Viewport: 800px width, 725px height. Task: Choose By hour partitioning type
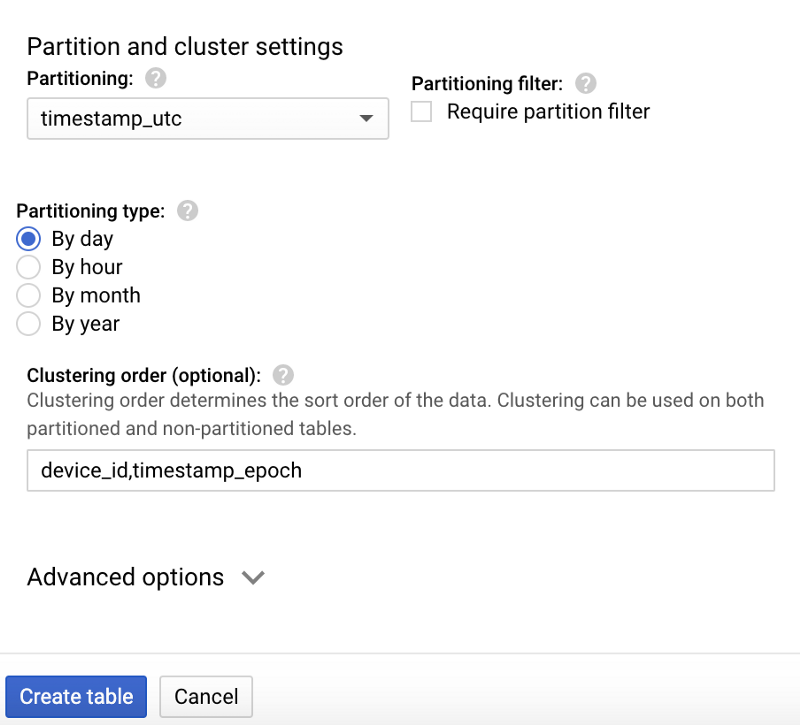point(30,267)
